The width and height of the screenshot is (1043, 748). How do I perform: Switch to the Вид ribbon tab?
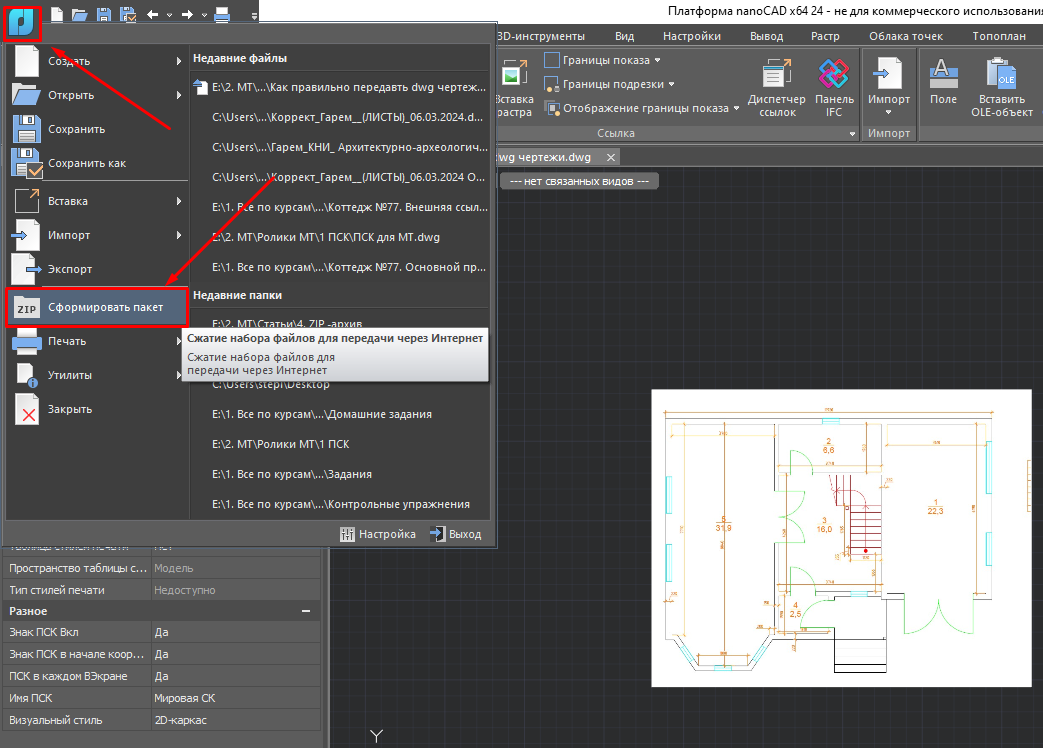point(624,36)
